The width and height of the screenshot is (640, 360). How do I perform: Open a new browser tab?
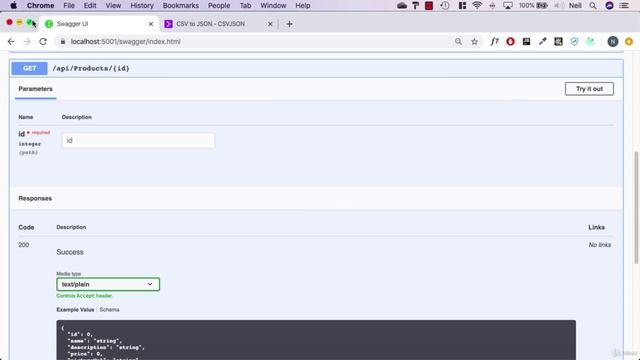click(x=289, y=24)
